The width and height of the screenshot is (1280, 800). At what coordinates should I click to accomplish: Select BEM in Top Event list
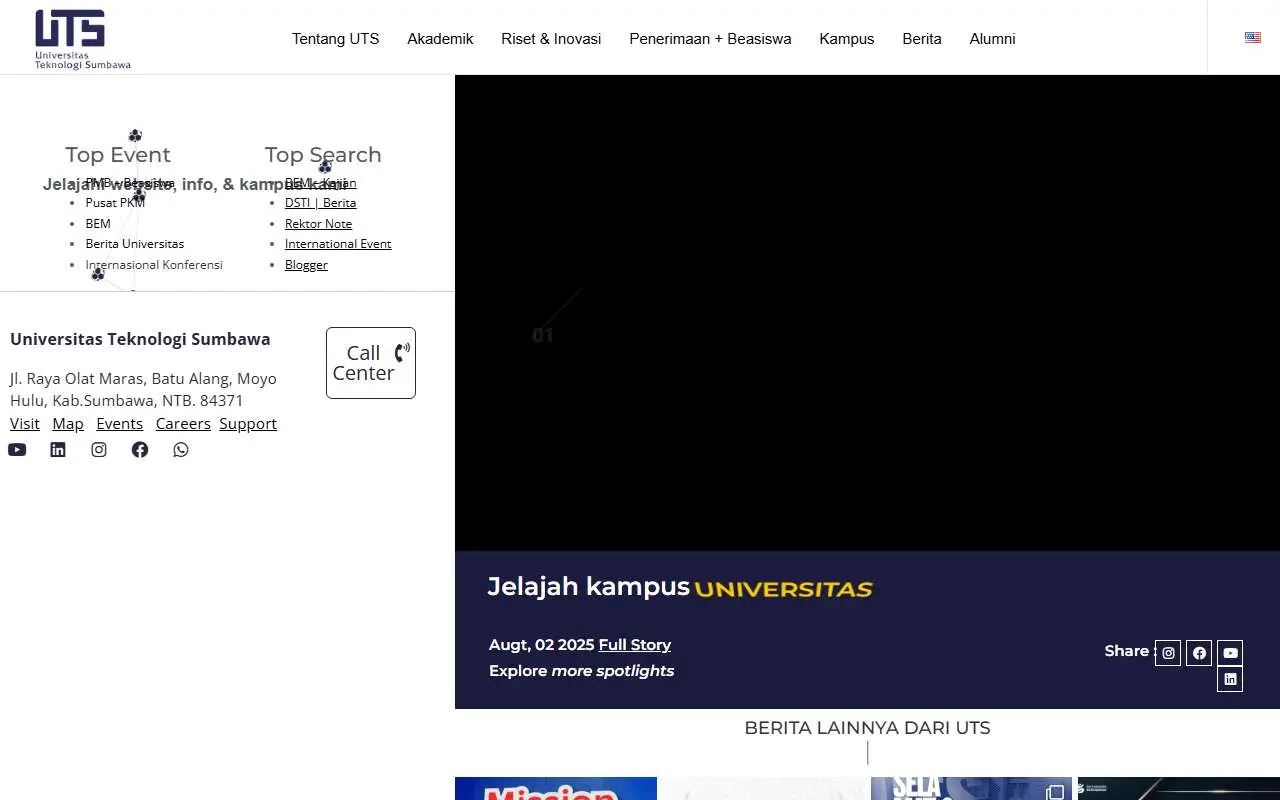[x=98, y=224]
